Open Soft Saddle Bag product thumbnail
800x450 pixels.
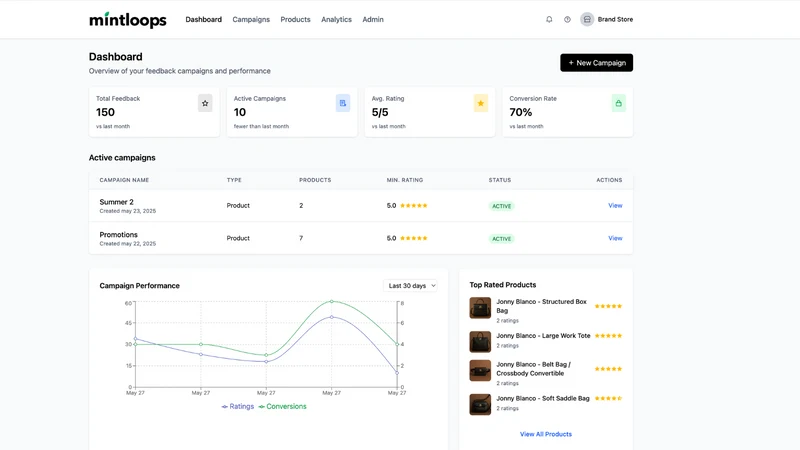tap(480, 405)
